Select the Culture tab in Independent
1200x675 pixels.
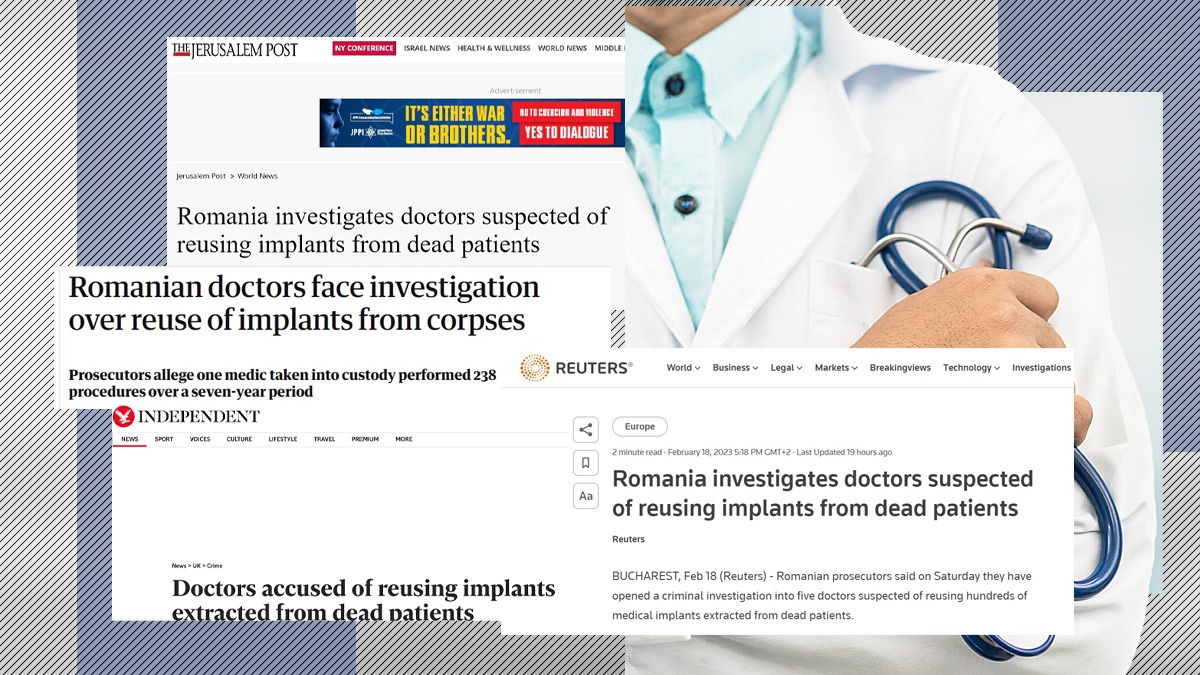(x=239, y=439)
